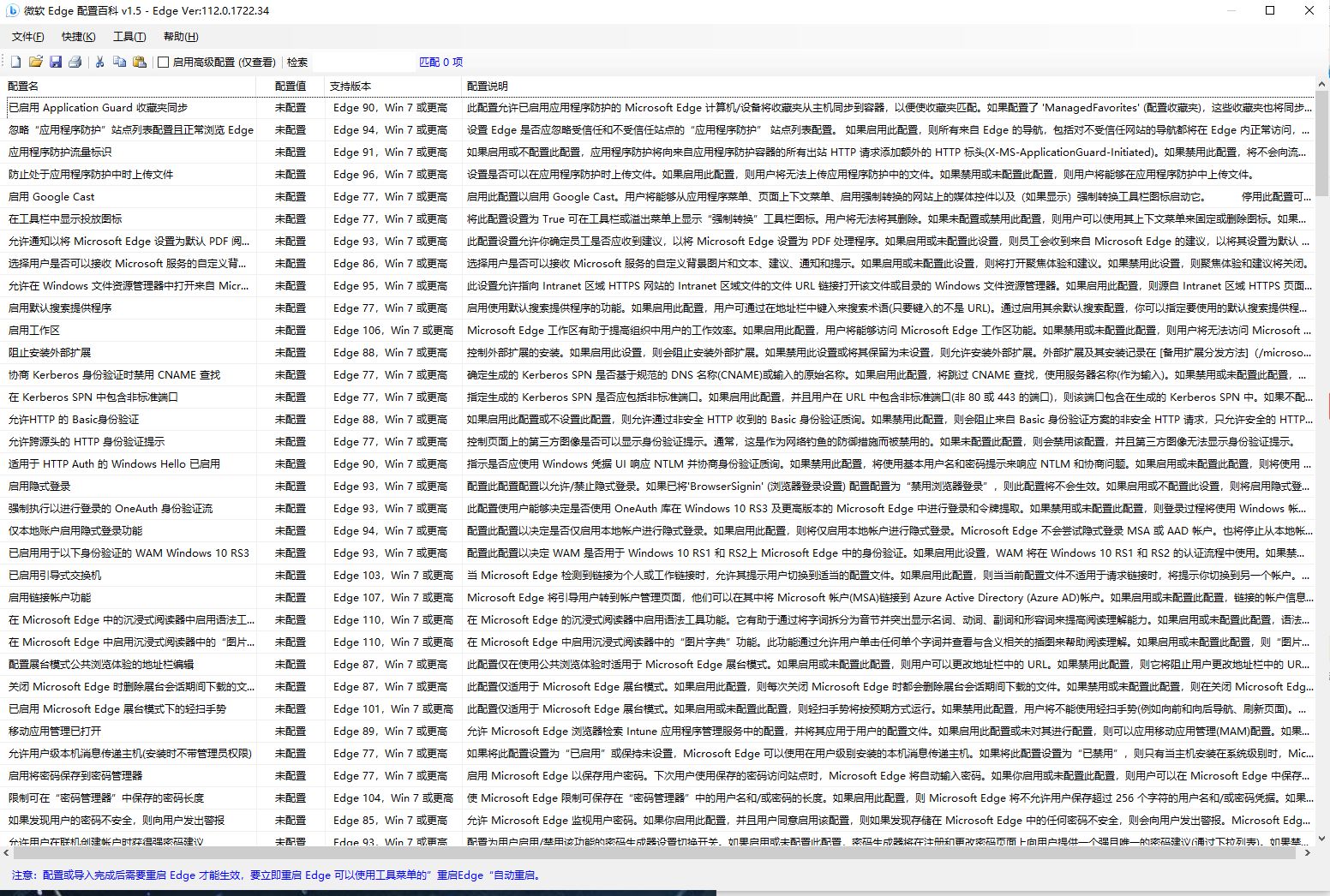Screen dimensions: 1330x896
Task: Select the 启用 Google Cast row
Action: 51,197
